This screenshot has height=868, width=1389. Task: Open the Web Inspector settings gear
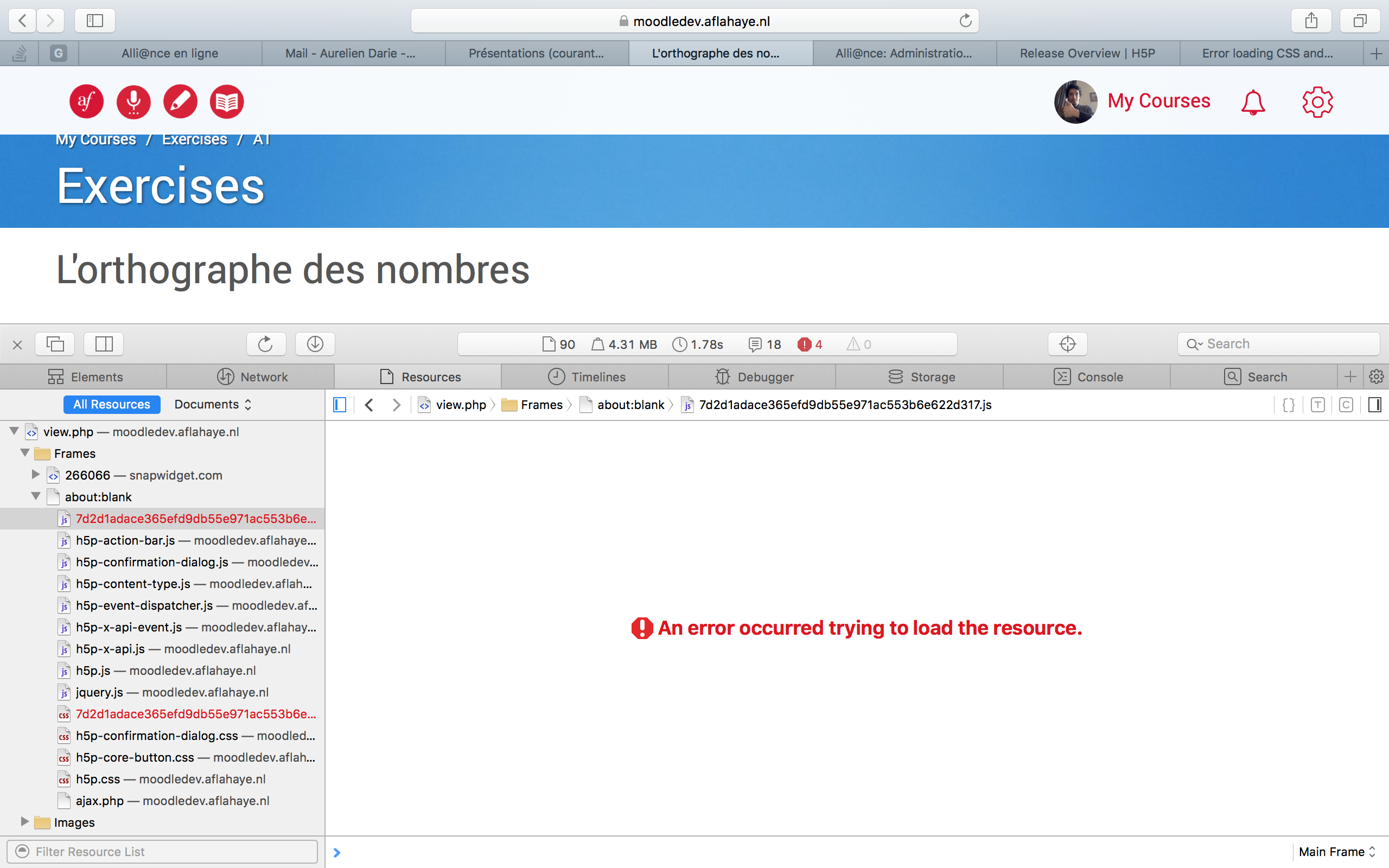[1377, 376]
